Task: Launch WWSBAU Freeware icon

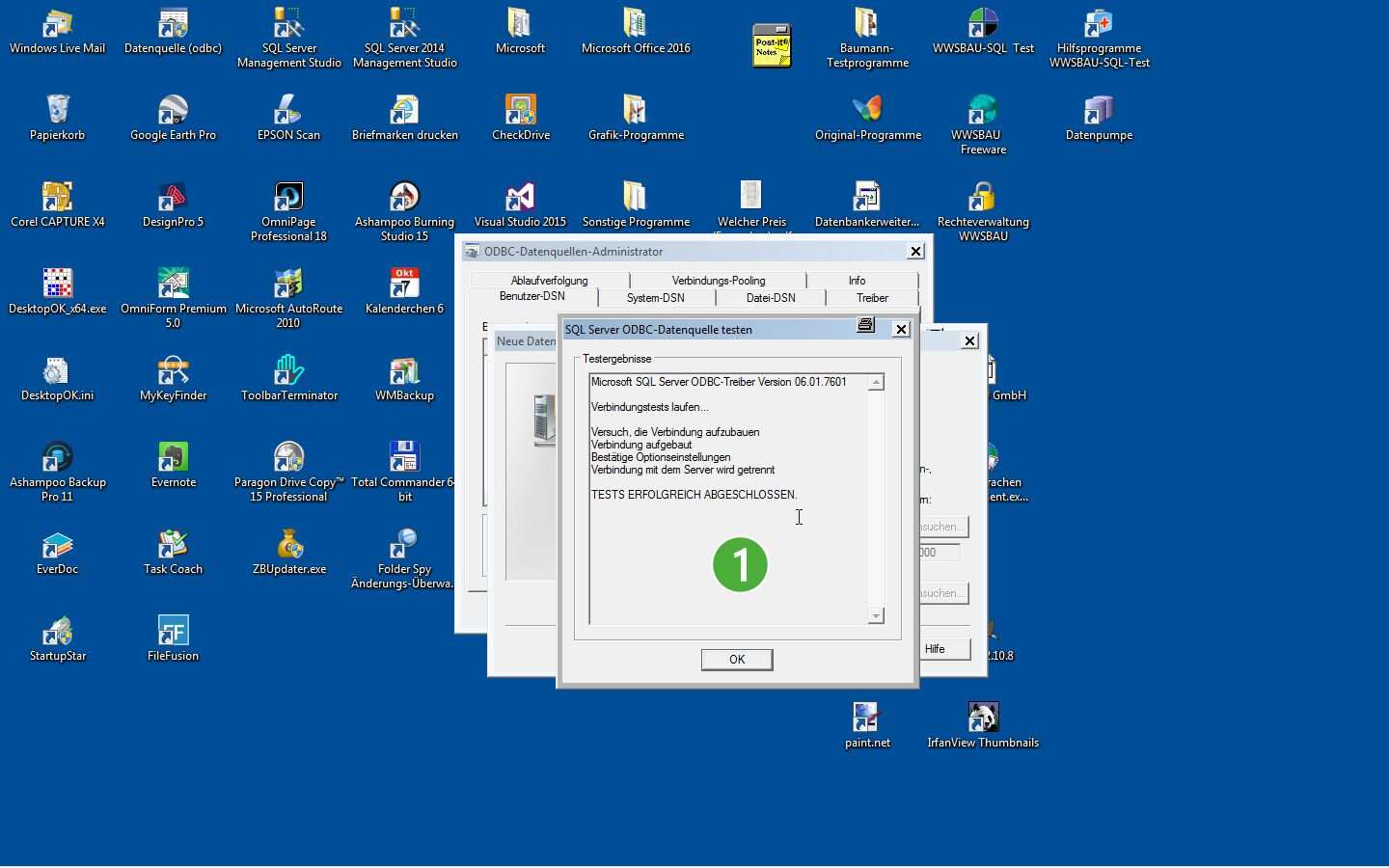Action: 984,125
